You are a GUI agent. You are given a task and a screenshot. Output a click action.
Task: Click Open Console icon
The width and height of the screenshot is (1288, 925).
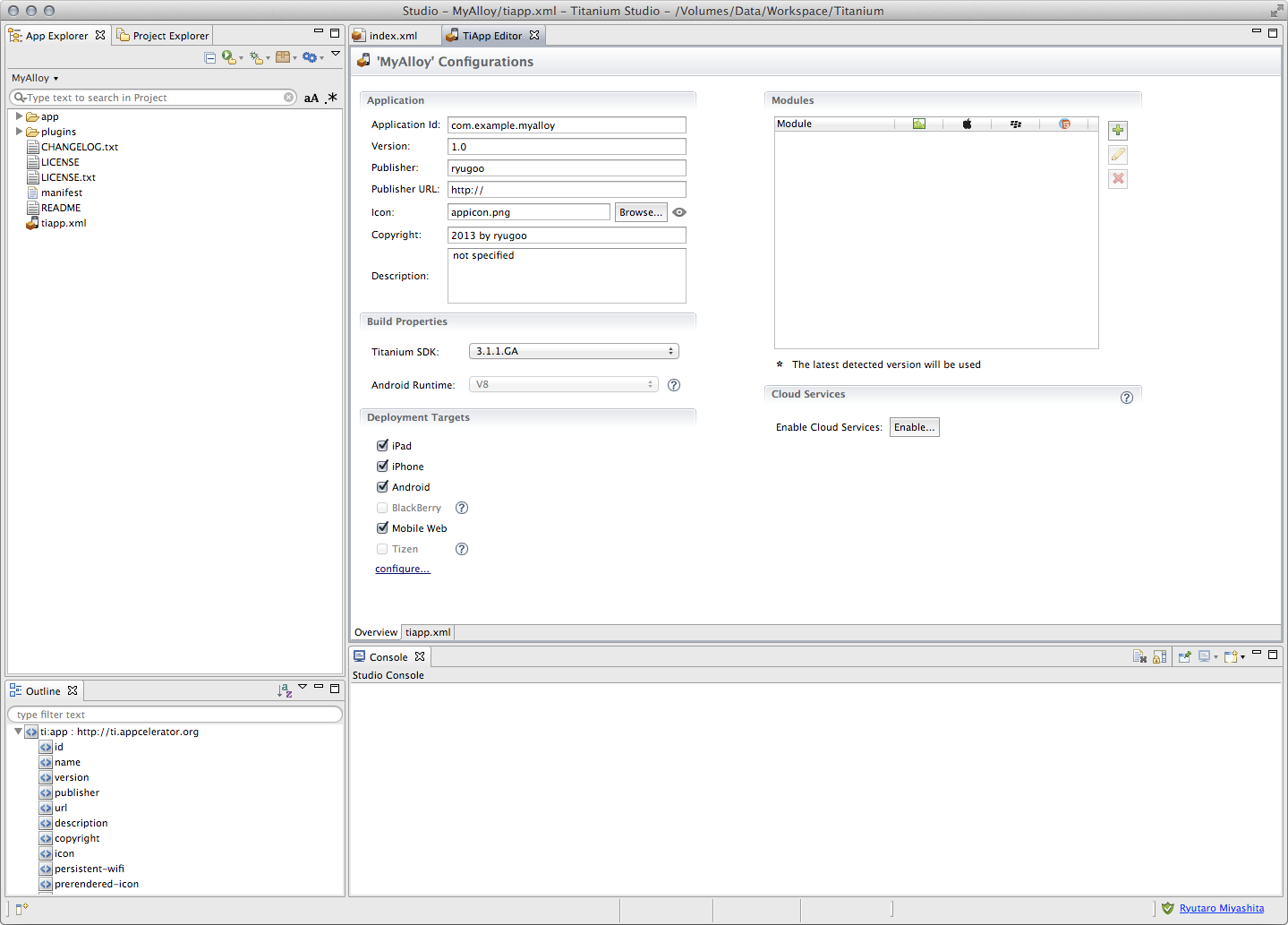[x=1231, y=656]
